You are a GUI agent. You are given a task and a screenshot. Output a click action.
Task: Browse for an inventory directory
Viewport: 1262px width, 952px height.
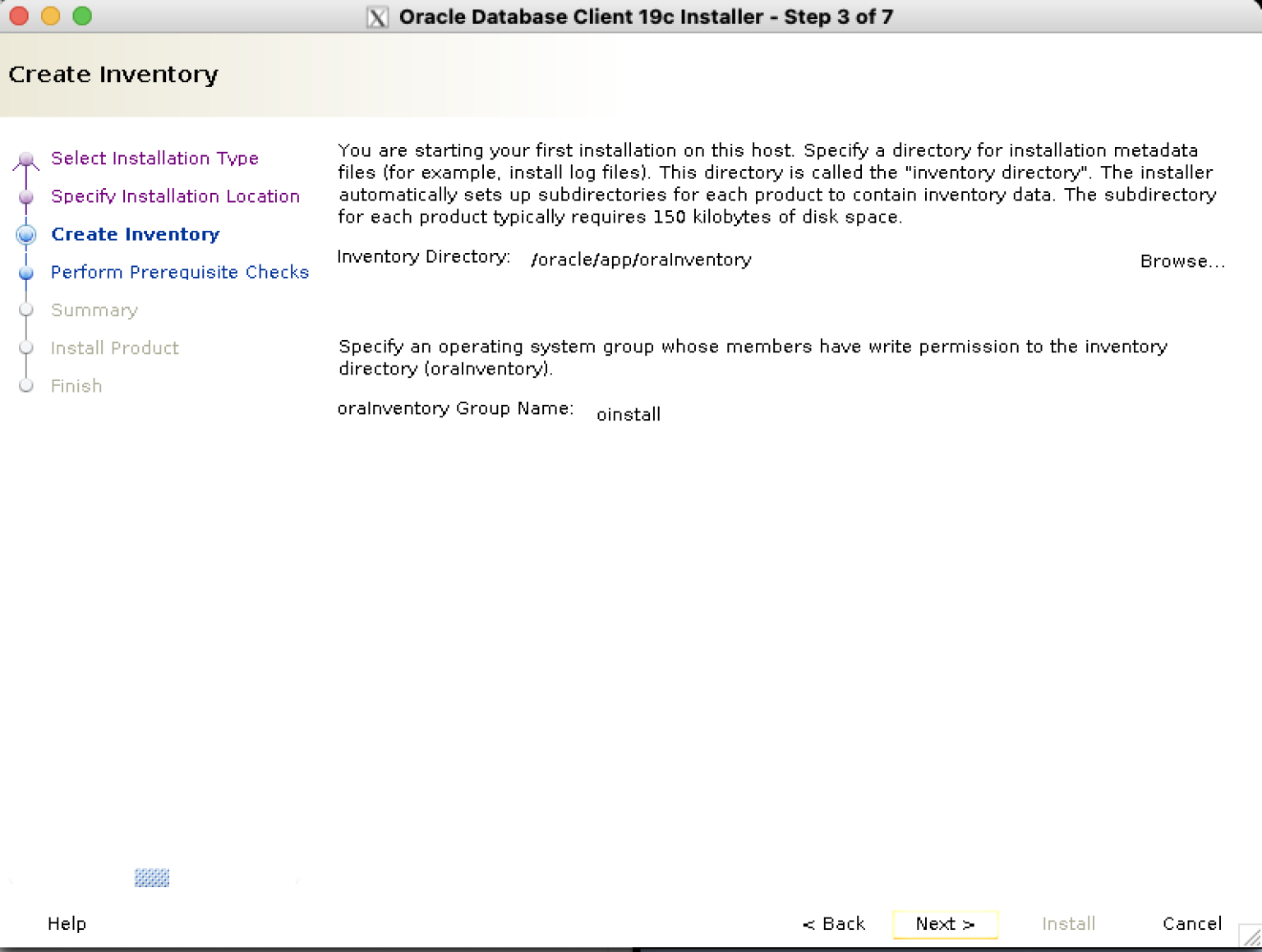click(1182, 261)
